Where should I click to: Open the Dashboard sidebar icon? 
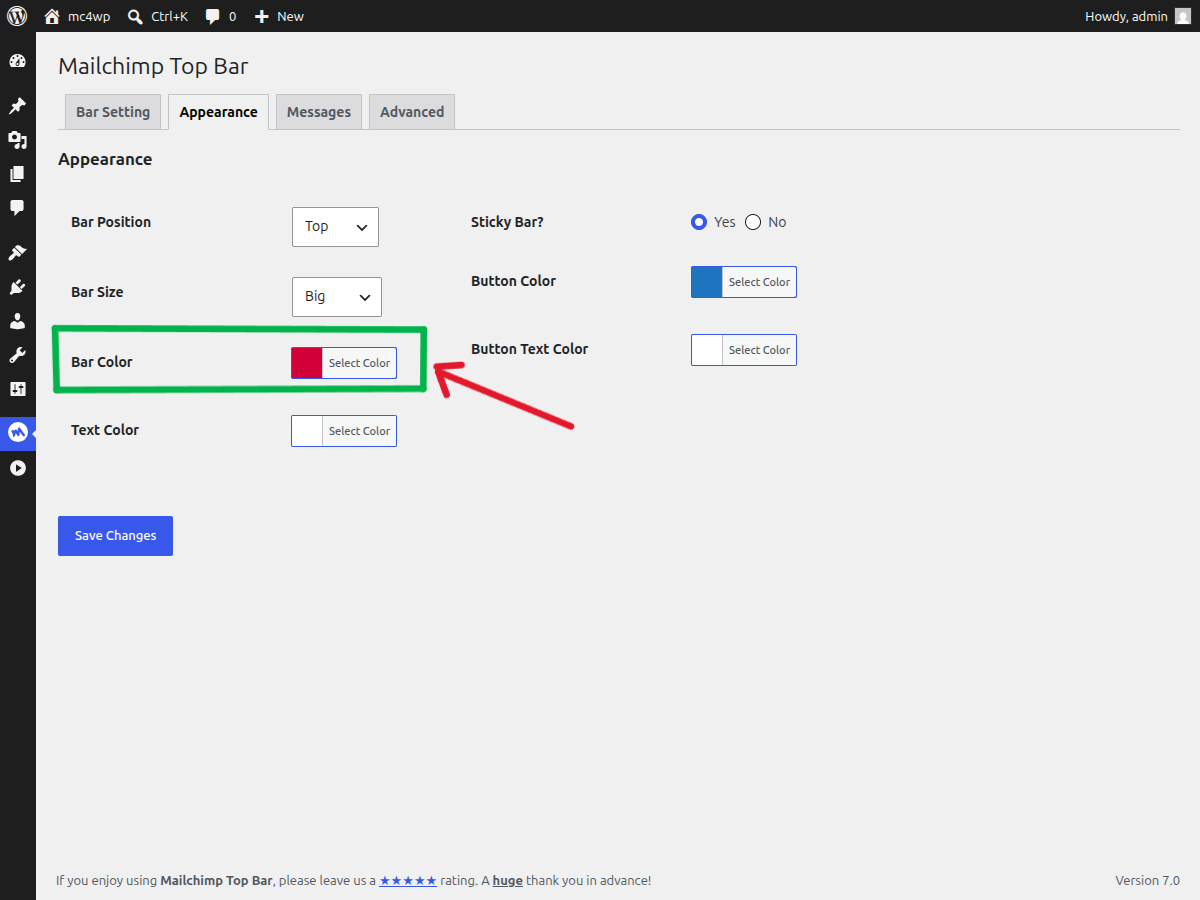(17, 61)
